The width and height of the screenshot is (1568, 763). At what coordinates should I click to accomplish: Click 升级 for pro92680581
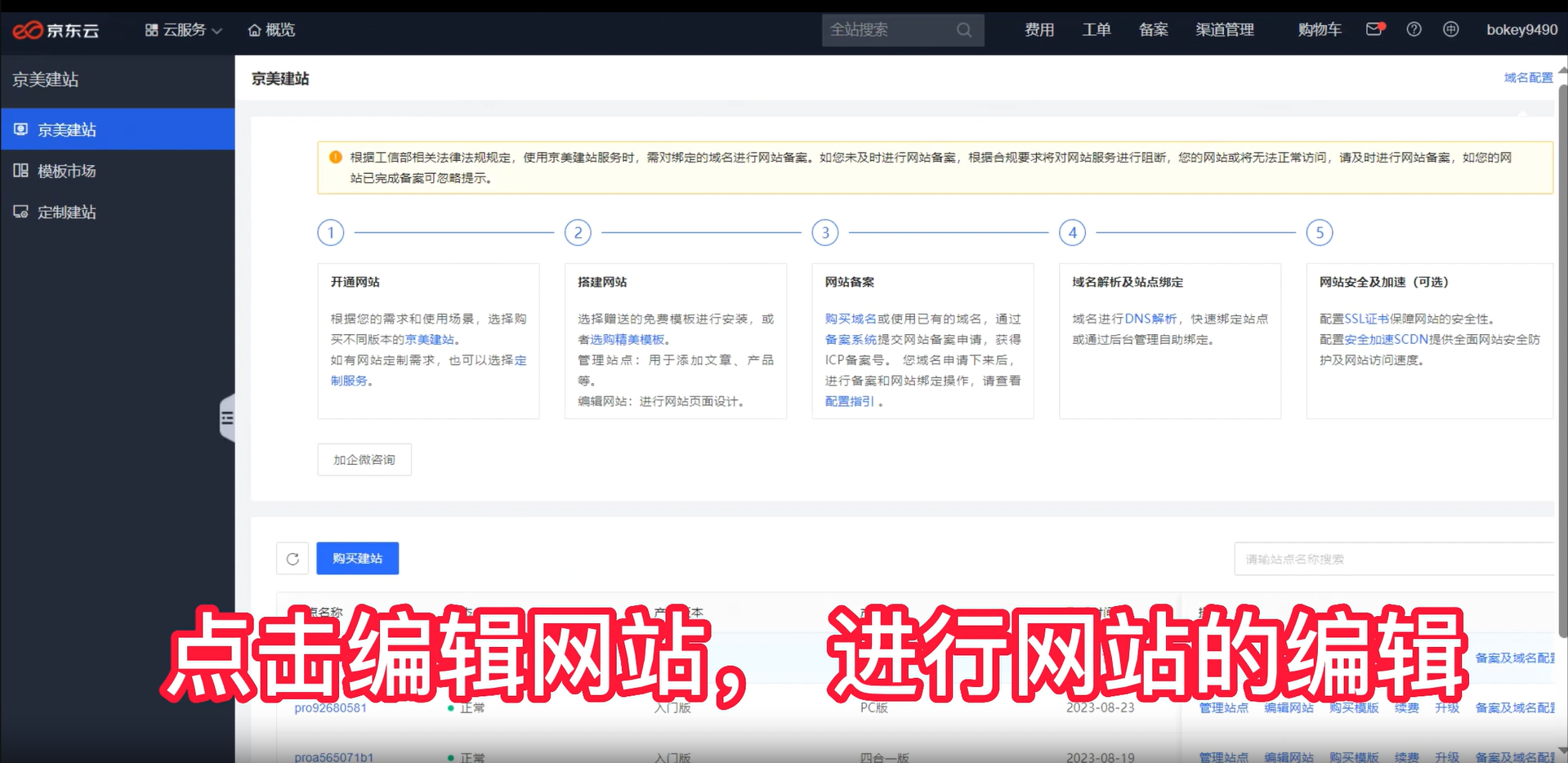[x=1447, y=708]
